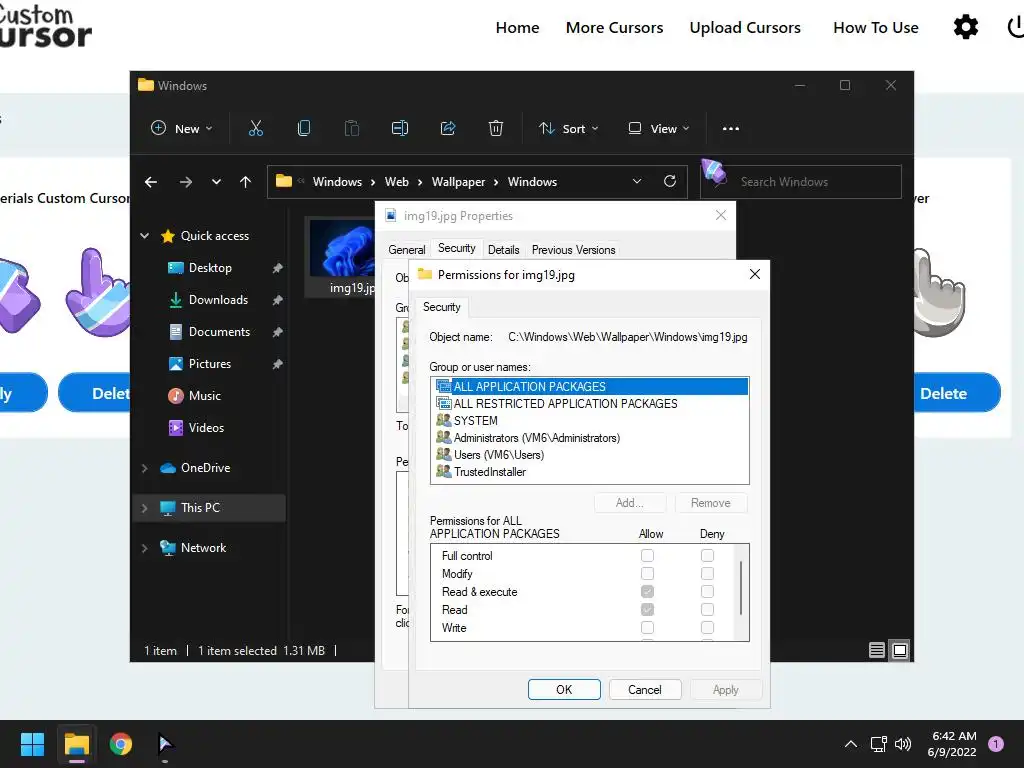Switch to Details tab in Properties

[504, 250]
